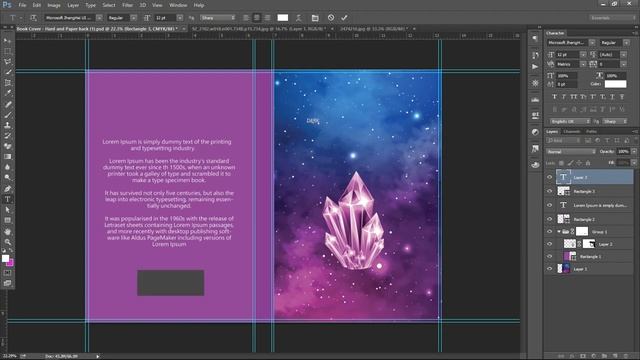Hide the bottom Layer 1
The height and width of the screenshot is (360, 640).
point(549,269)
